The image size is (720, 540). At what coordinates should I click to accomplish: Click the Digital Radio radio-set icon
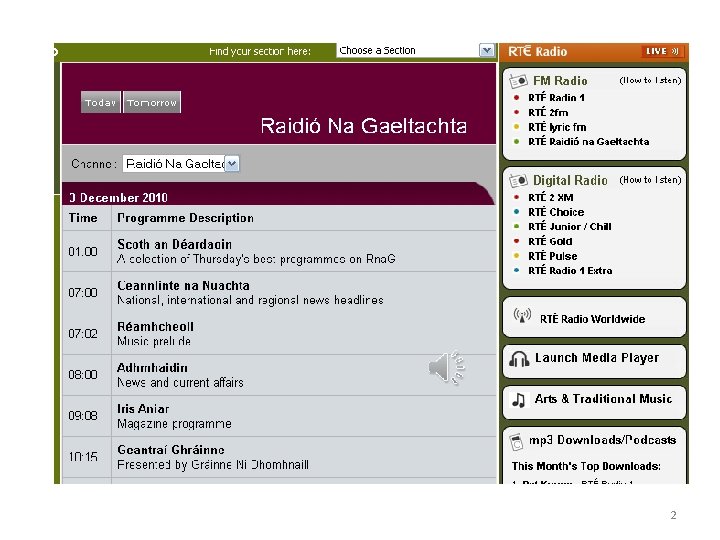(518, 180)
